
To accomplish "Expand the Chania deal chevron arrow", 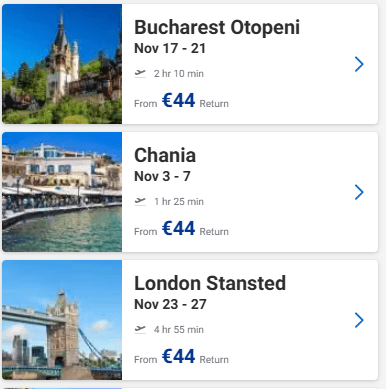I will click(359, 192).
